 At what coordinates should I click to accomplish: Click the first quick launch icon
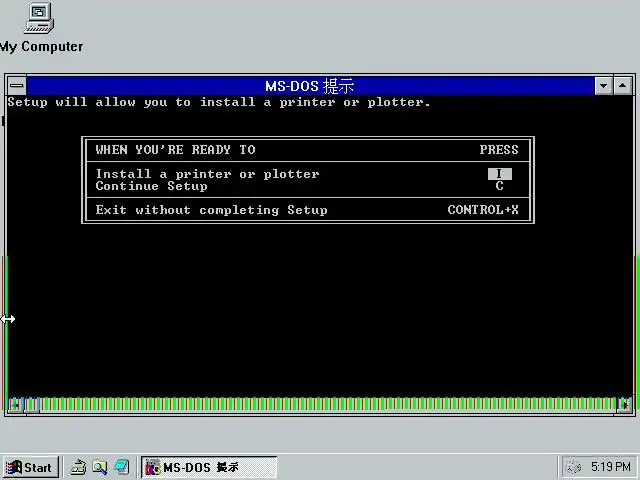[x=78, y=467]
